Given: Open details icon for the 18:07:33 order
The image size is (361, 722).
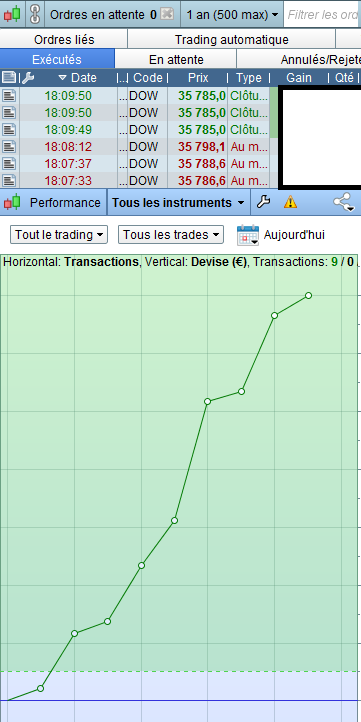Looking at the screenshot, I should [x=9, y=180].
